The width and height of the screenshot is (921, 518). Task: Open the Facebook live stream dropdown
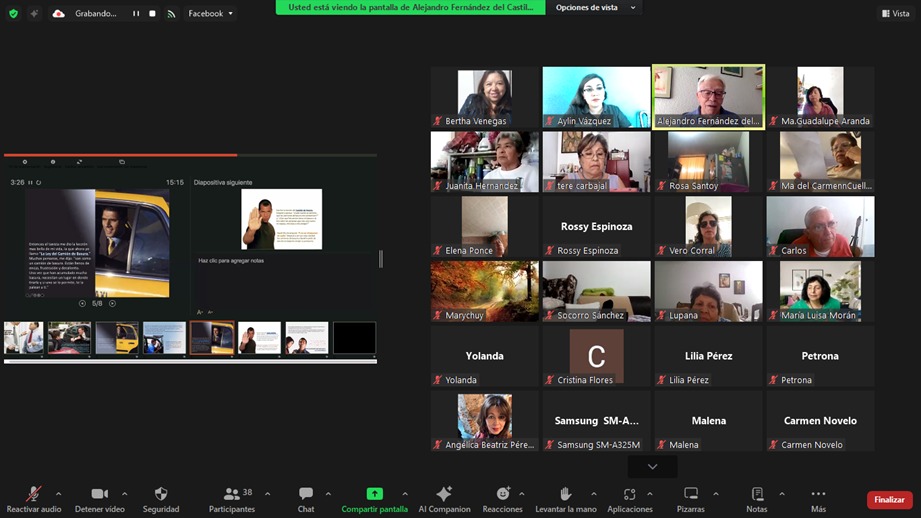tap(210, 14)
